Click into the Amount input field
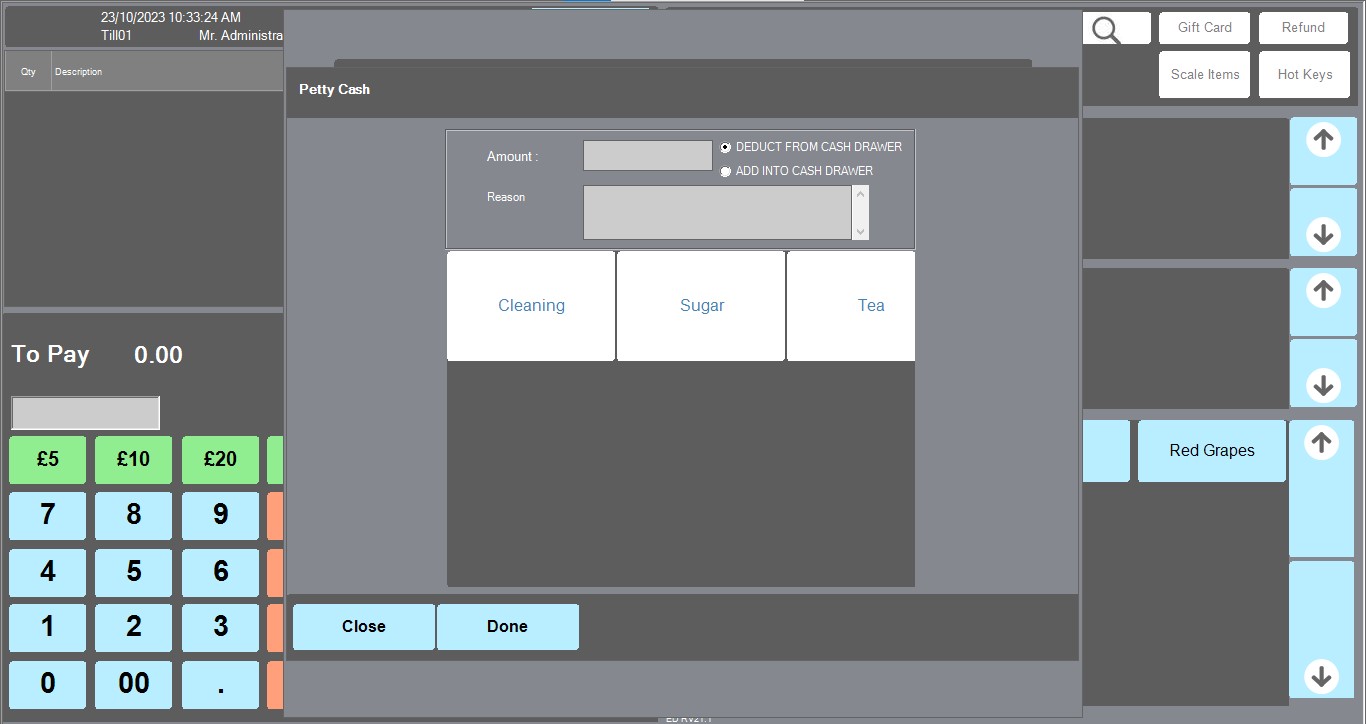This screenshot has height=724, width=1366. [x=647, y=156]
